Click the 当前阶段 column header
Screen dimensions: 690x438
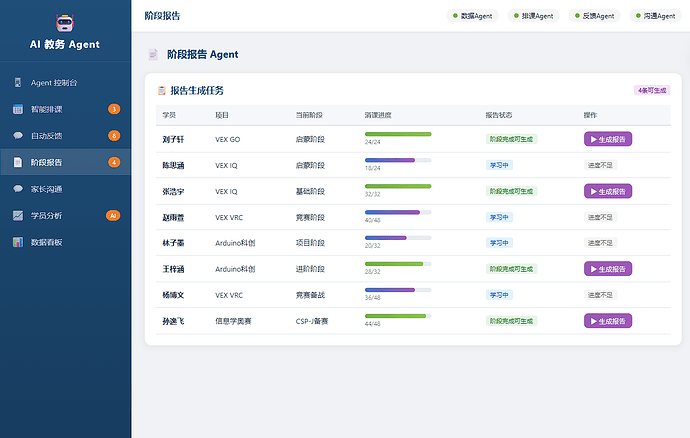[309, 115]
